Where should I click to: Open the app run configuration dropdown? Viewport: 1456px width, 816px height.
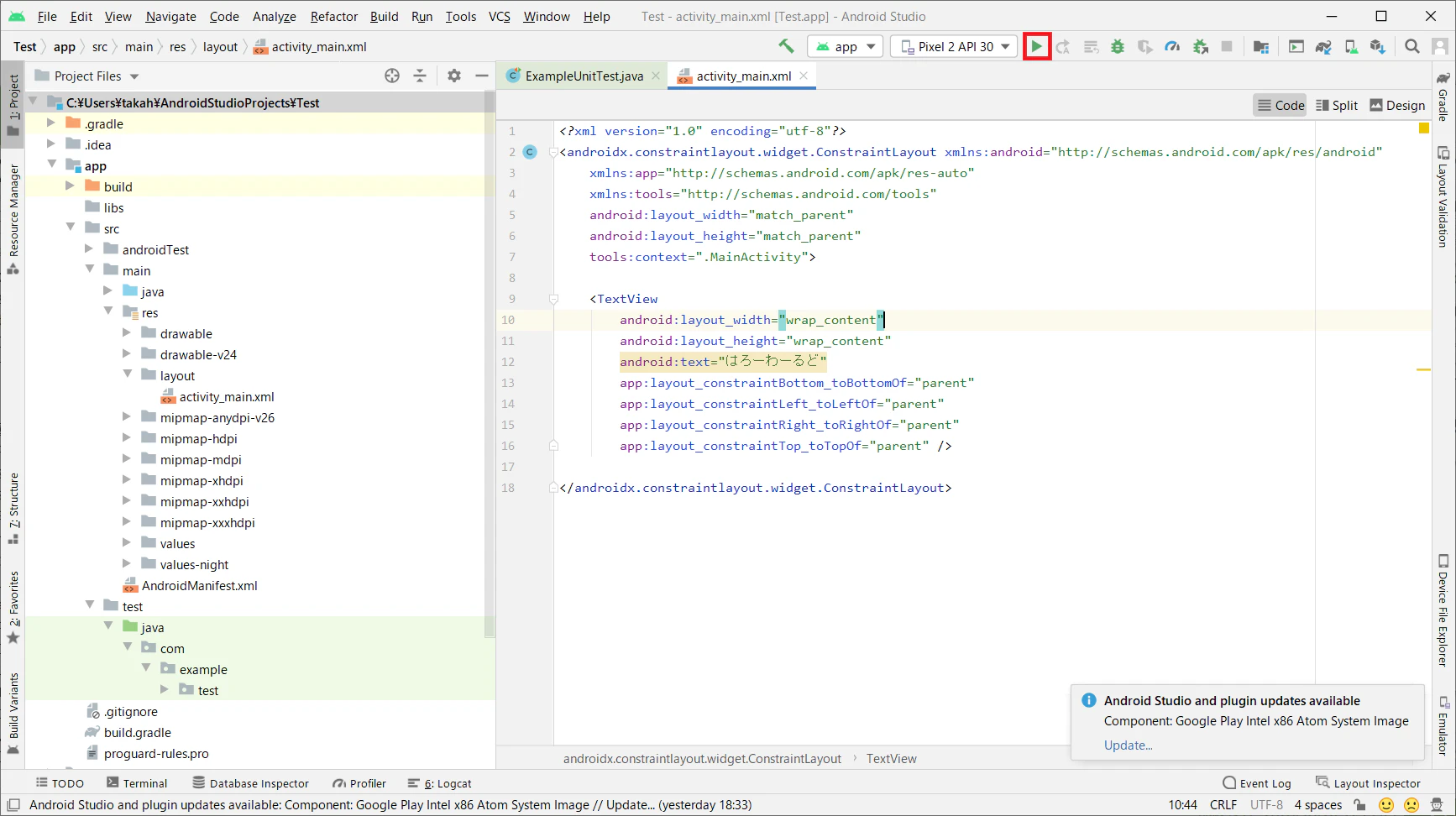846,47
